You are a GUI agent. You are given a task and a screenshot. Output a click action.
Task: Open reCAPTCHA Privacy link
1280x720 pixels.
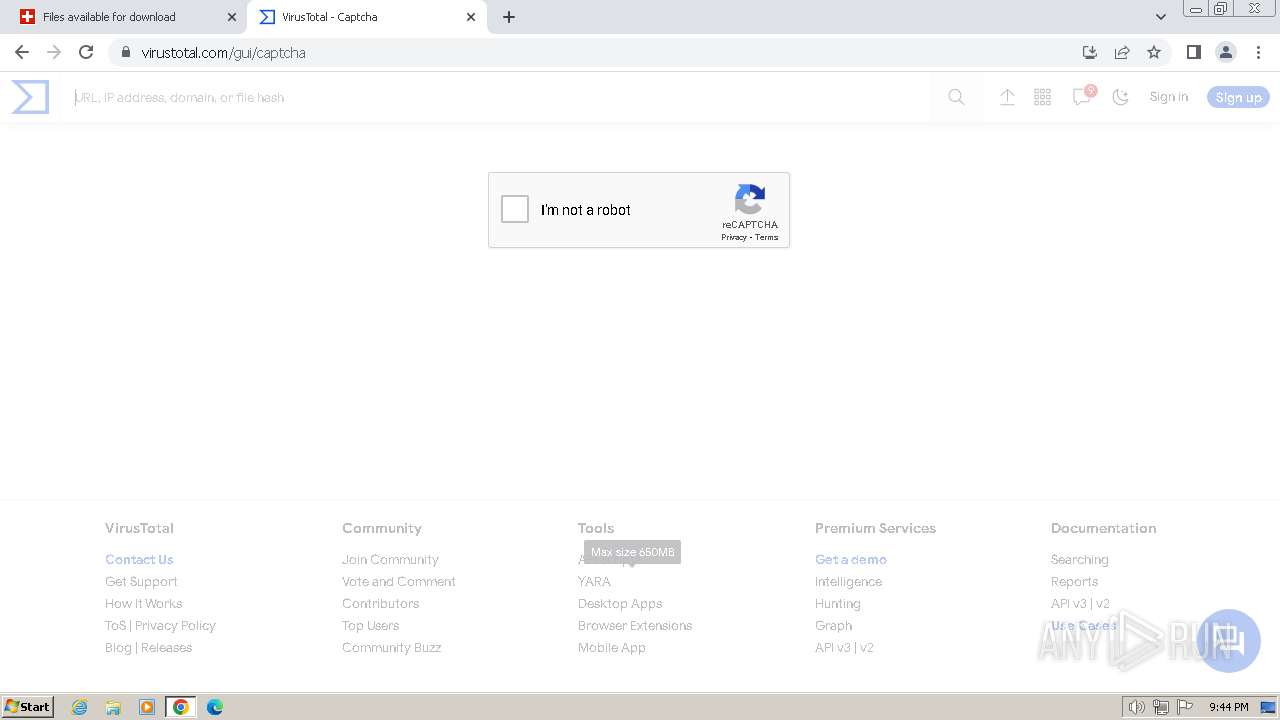(734, 237)
